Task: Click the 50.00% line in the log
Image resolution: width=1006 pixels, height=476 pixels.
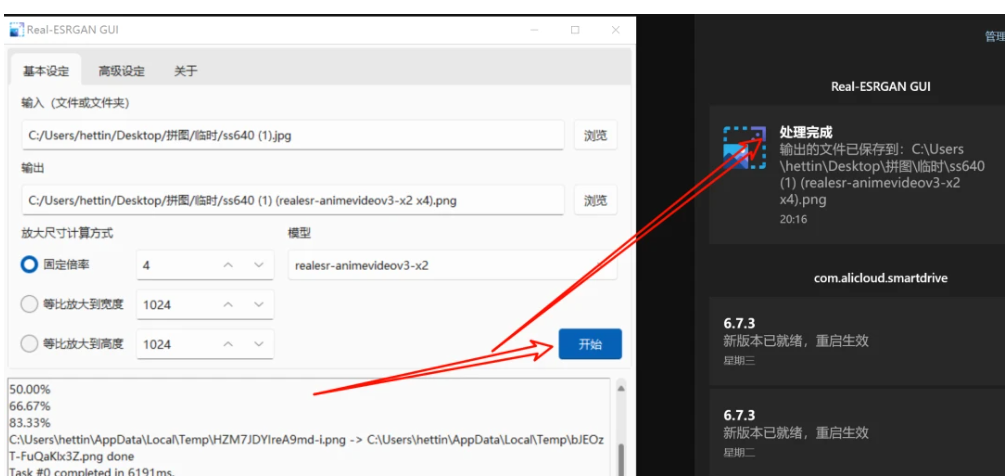Action: [x=30, y=389]
